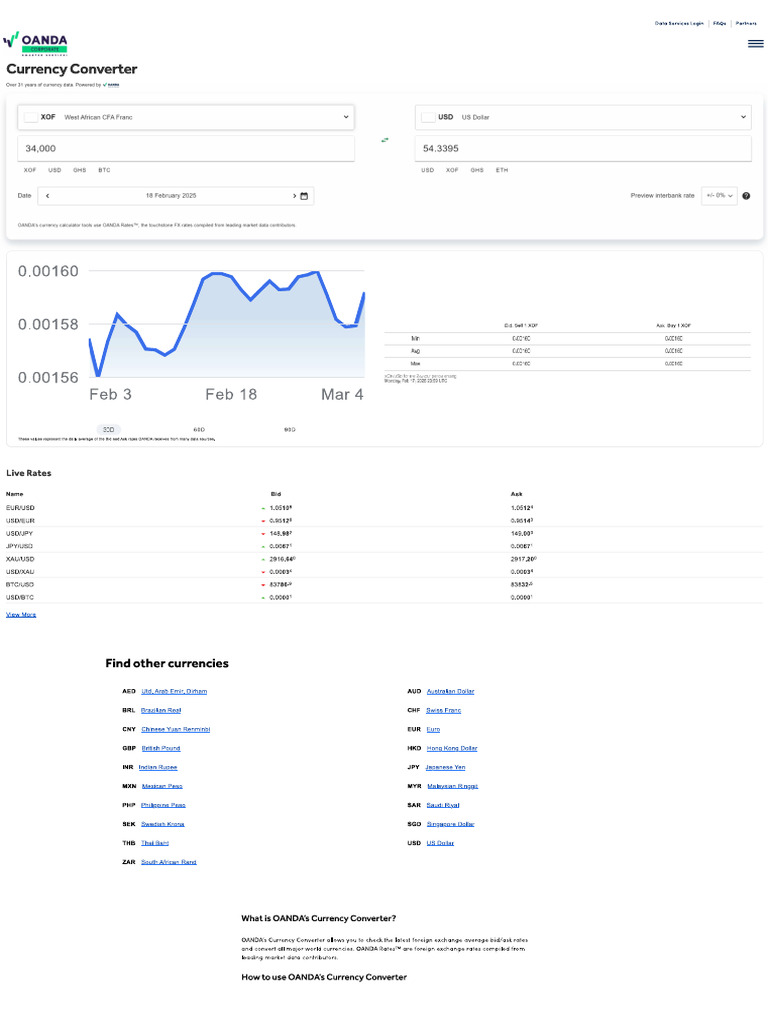Open the +/- 0% interbank rate dropdown
The height and width of the screenshot is (1024, 768).
719,196
